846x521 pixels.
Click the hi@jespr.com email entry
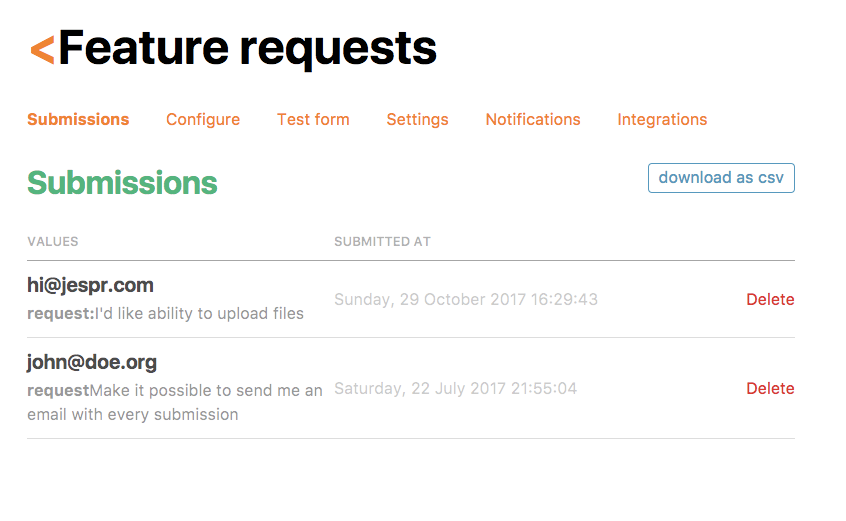[90, 285]
